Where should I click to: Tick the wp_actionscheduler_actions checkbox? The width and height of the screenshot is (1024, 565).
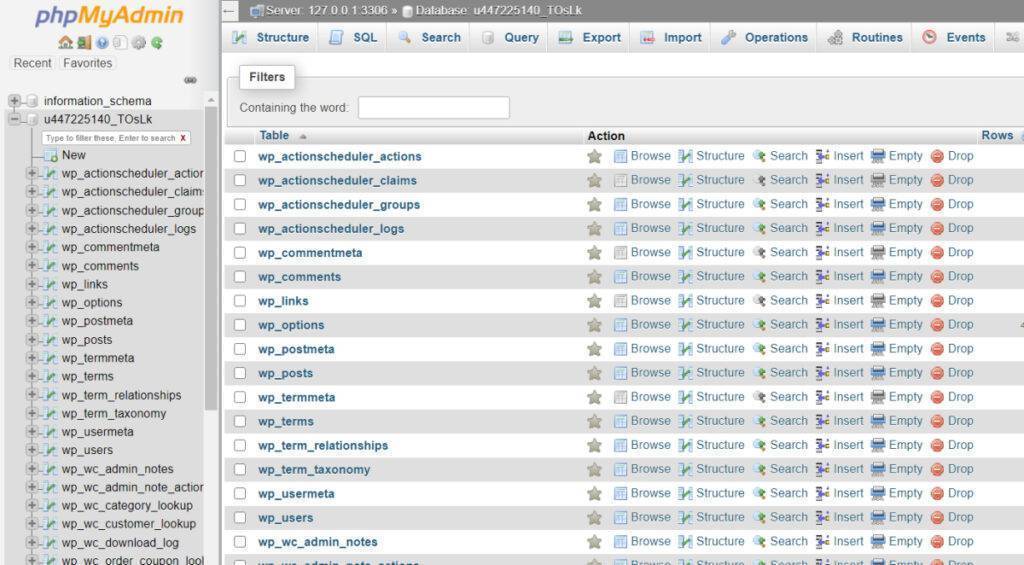[x=240, y=156]
